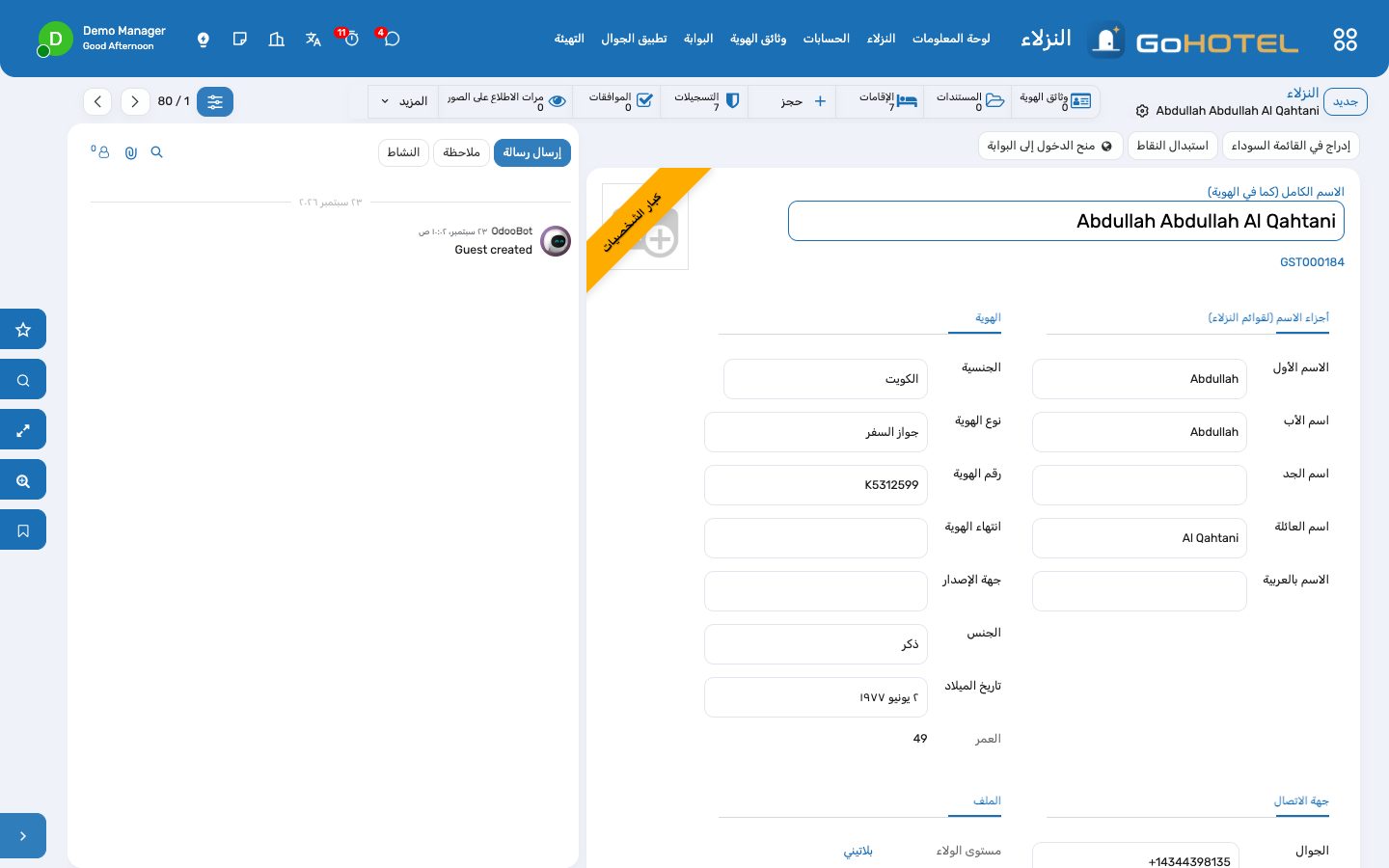Click the star favorites sidebar button
The width and height of the screenshot is (1389, 868).
(23, 330)
